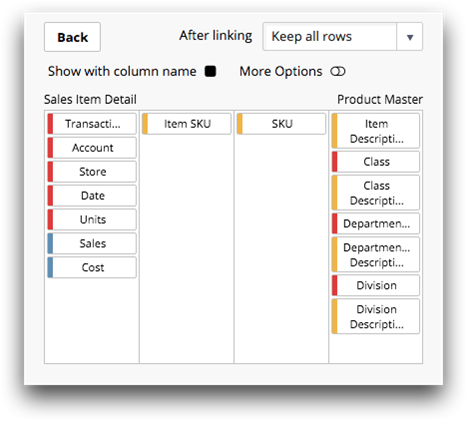Select the Keep all rows combo box
Screen dimensions: 467x421
click(342, 37)
